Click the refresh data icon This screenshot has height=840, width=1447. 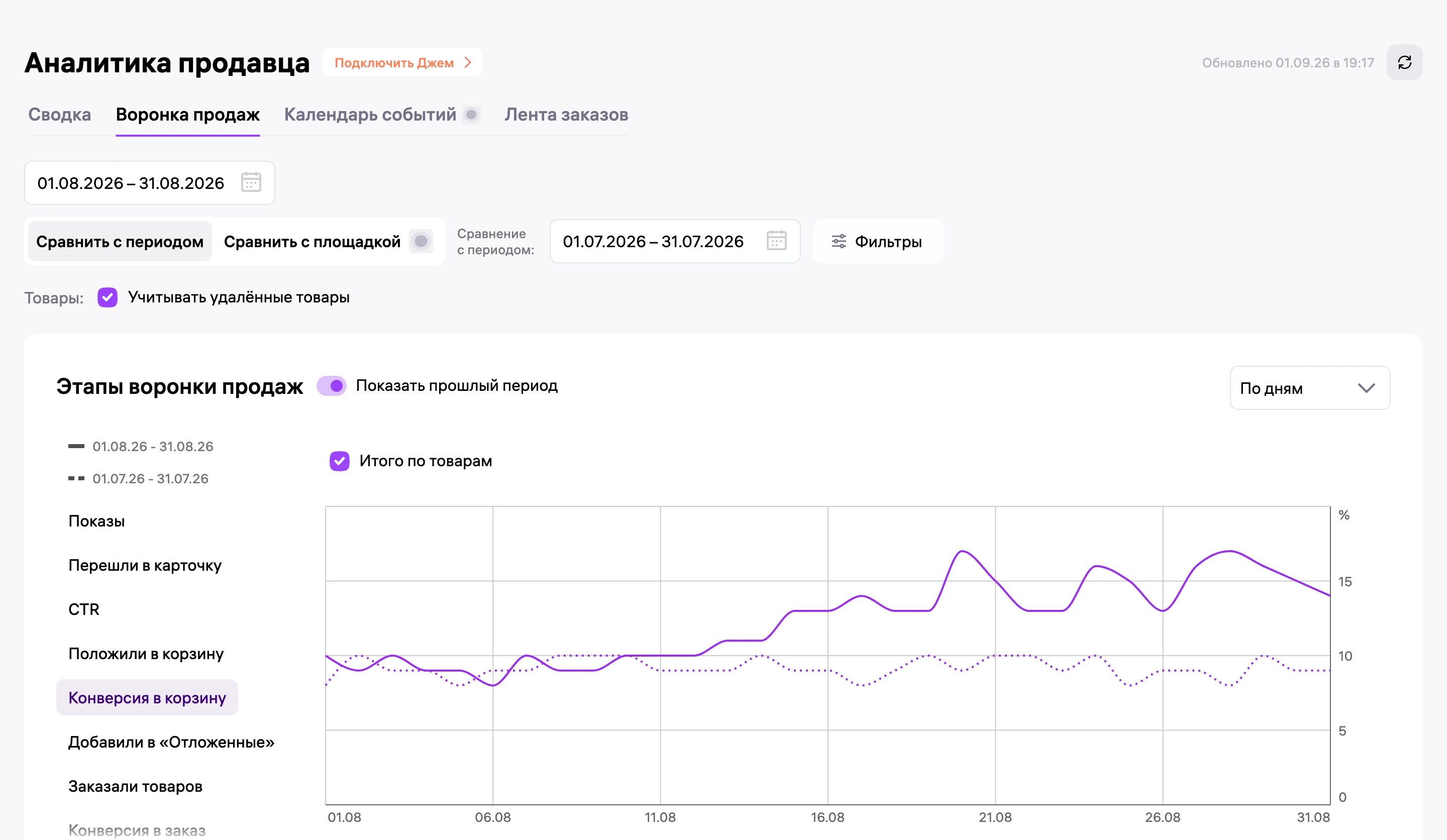tap(1404, 63)
